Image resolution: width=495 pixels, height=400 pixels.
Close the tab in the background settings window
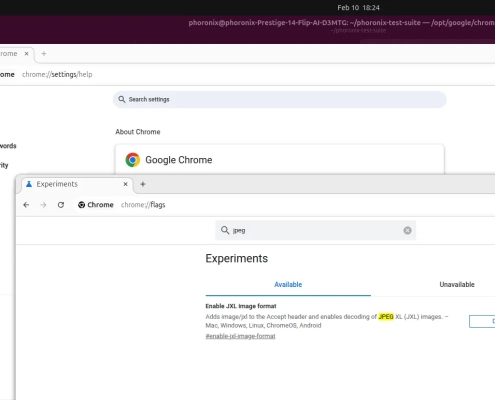click(x=26, y=53)
